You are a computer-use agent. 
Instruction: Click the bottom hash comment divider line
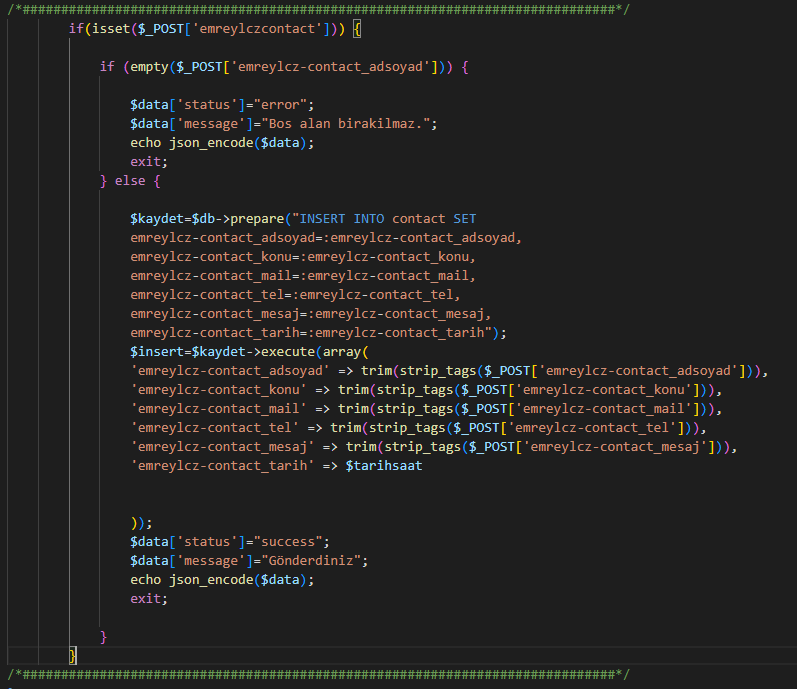tap(318, 674)
